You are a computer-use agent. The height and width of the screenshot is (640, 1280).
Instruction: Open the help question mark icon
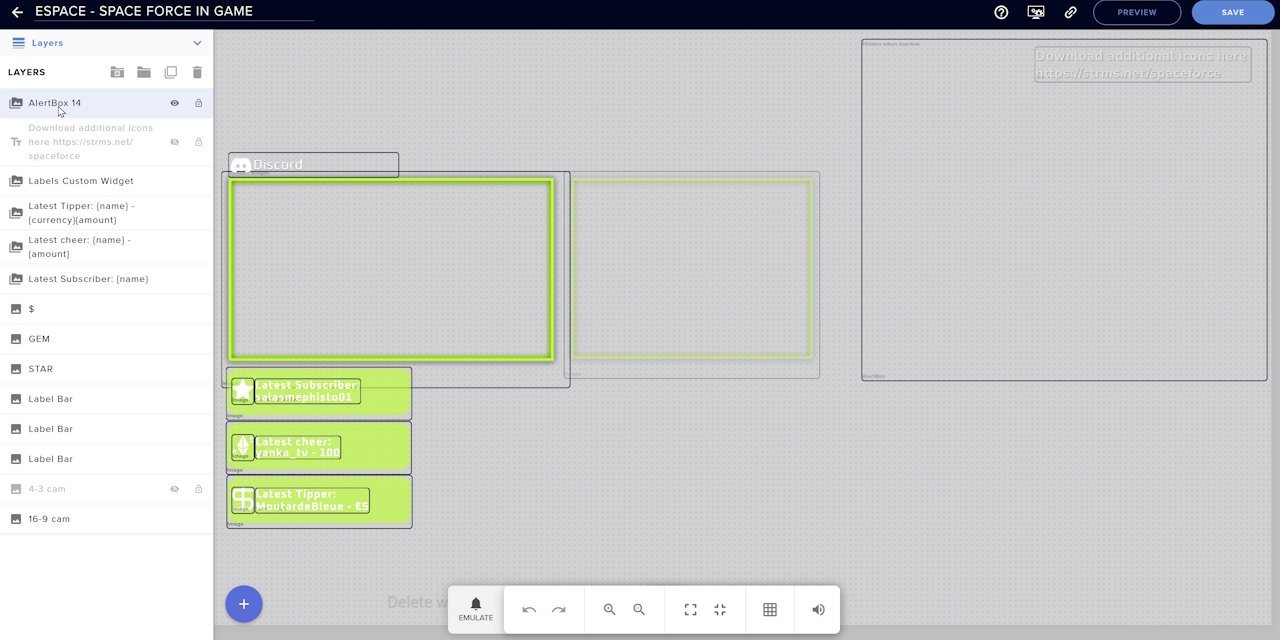(x=1001, y=12)
